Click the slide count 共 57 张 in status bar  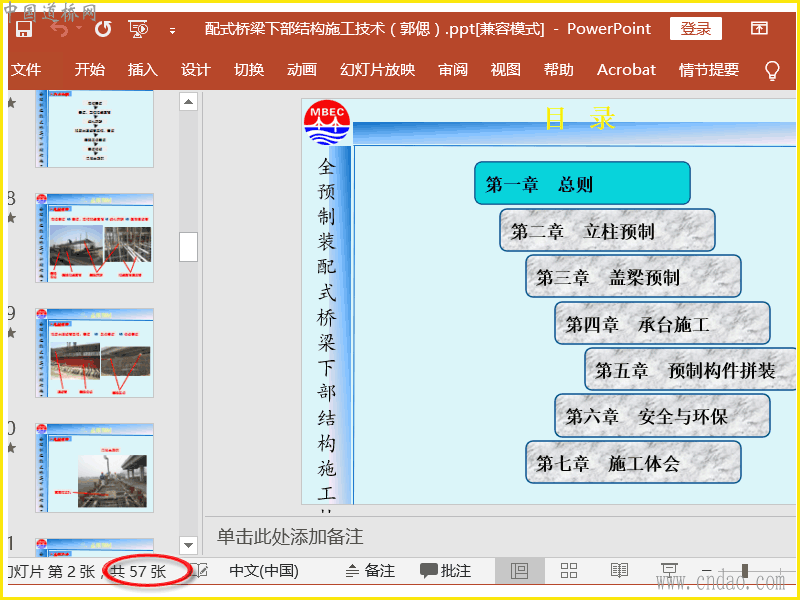click(138, 571)
